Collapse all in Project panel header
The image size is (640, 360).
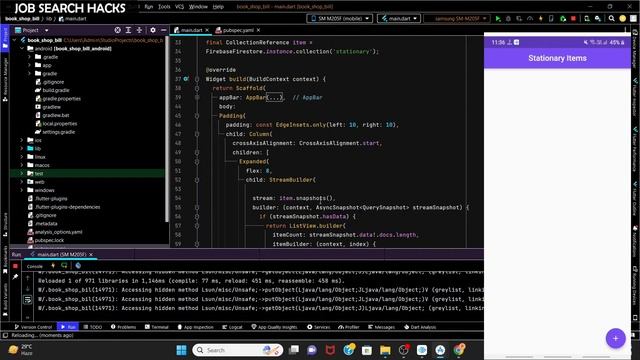pyautogui.click(x=139, y=30)
